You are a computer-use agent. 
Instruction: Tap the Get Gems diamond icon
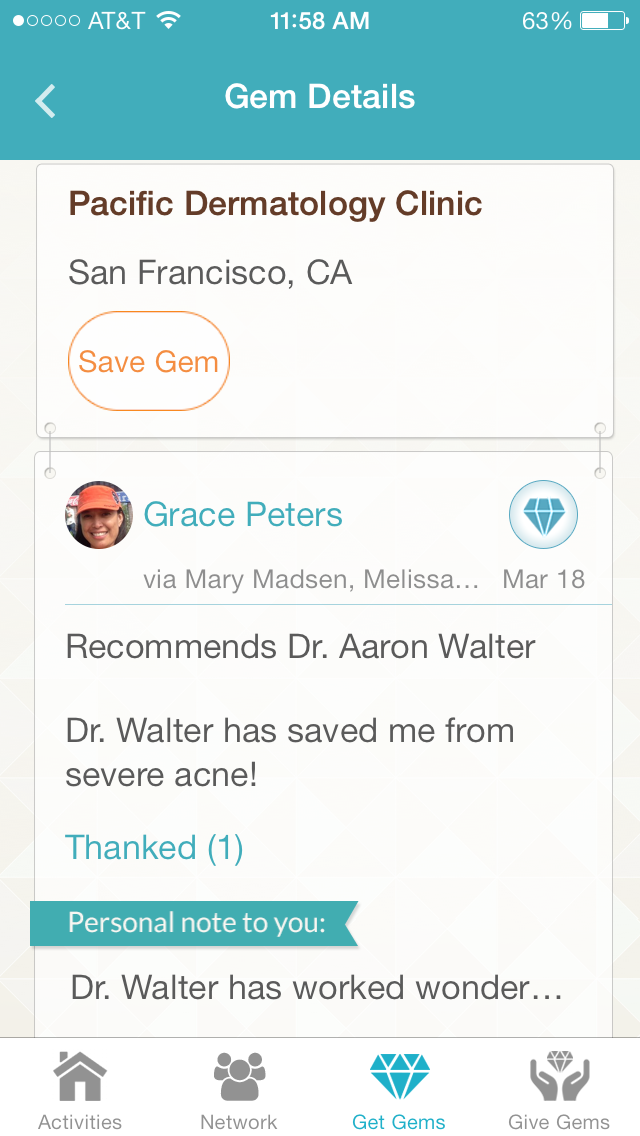[x=399, y=1077]
